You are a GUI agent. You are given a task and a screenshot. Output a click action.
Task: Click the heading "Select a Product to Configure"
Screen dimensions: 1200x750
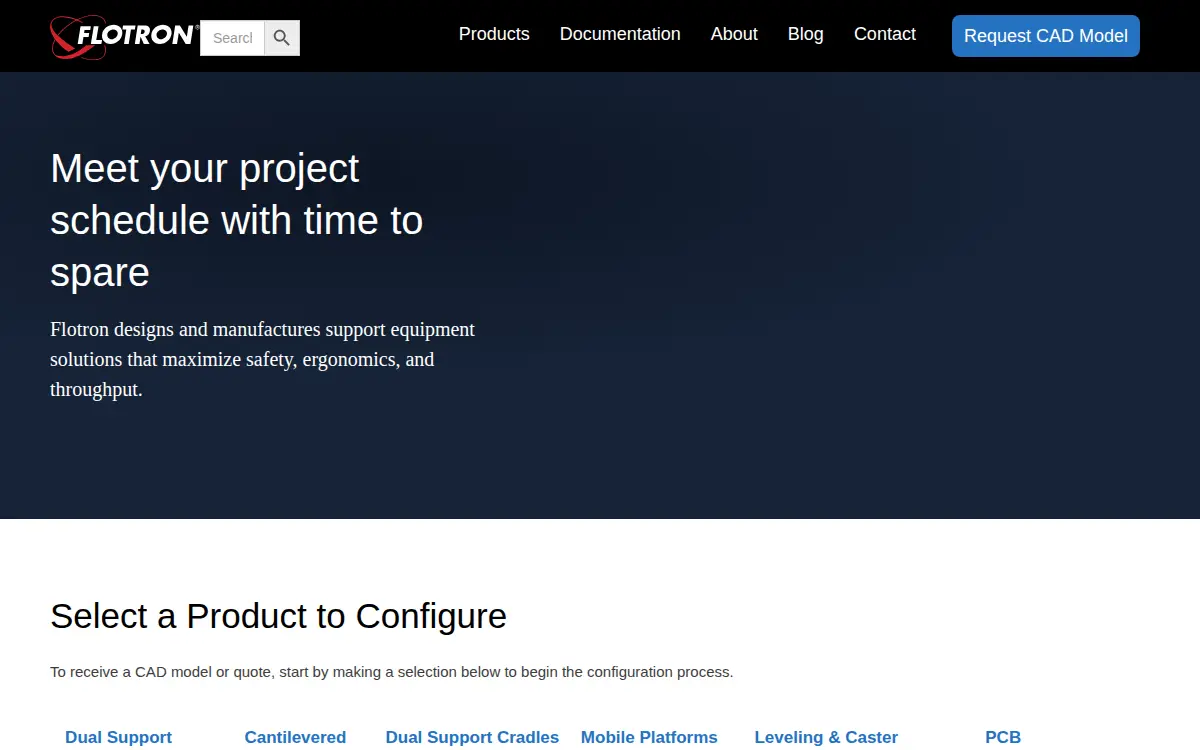(278, 616)
